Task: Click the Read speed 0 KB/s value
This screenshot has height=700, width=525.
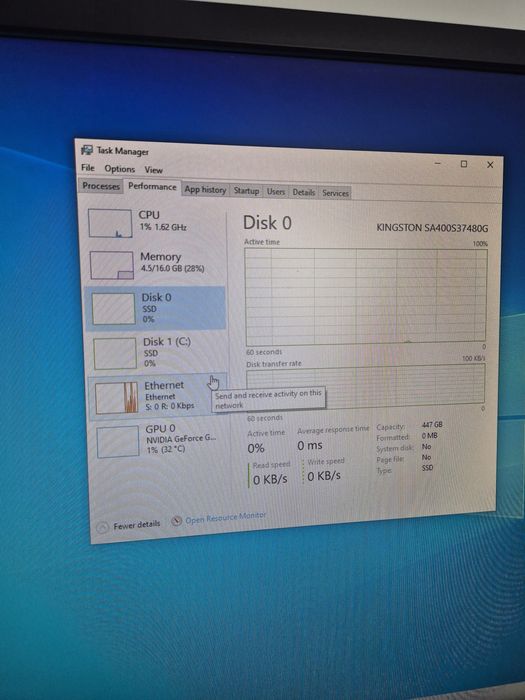Action: 270,479
